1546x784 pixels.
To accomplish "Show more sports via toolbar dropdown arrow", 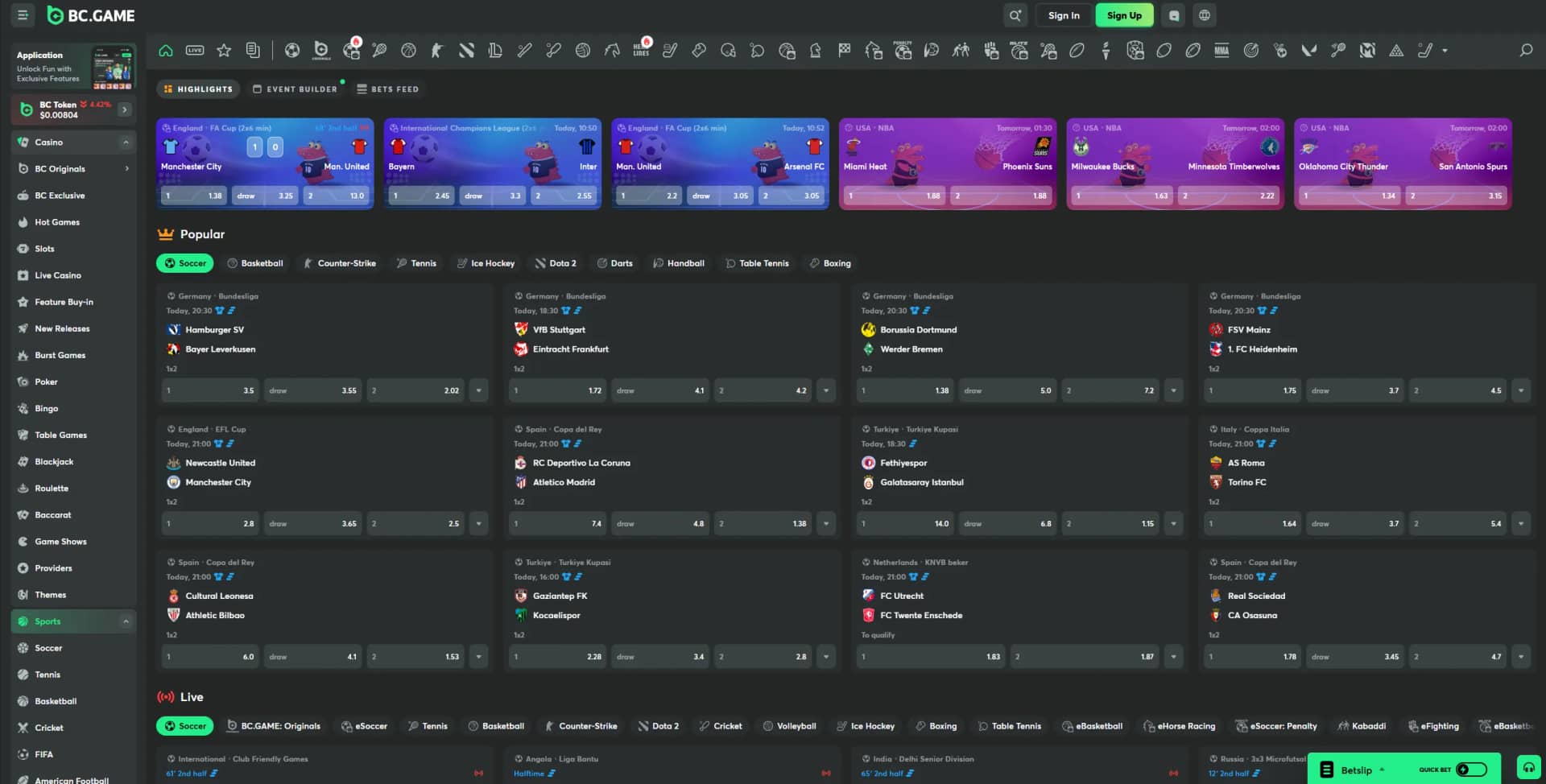I will [x=1445, y=51].
